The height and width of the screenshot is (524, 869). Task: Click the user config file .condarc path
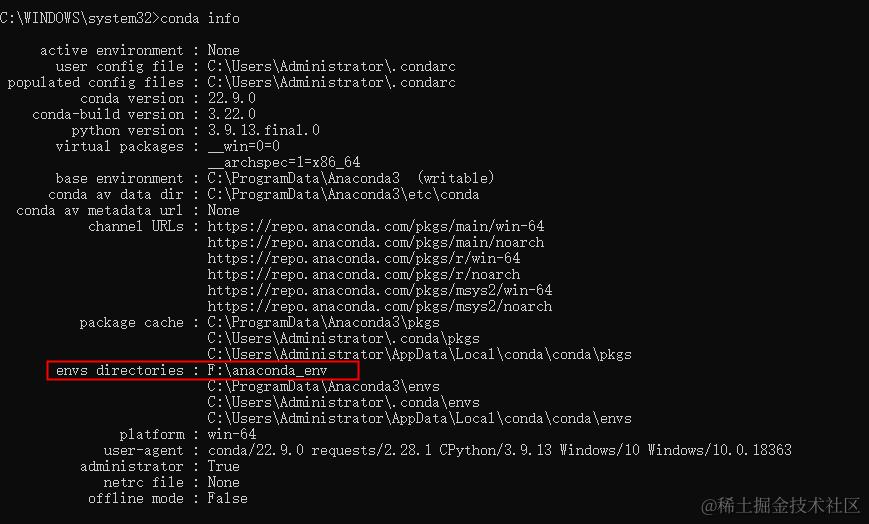coord(331,67)
